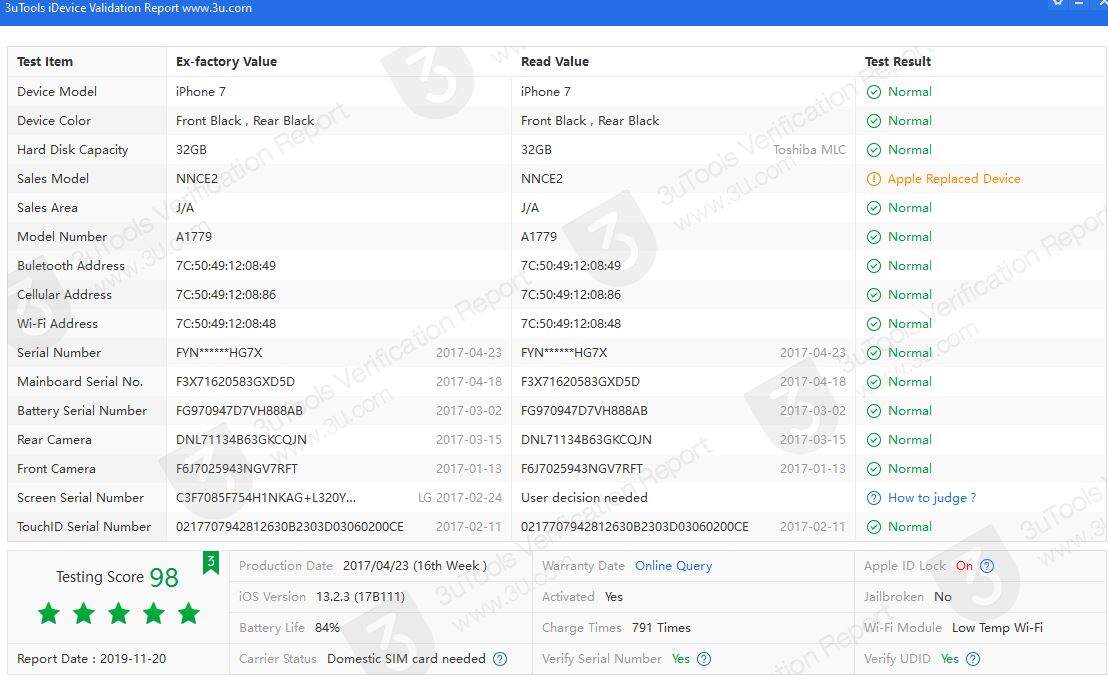Open the How to judge link

[931, 498]
